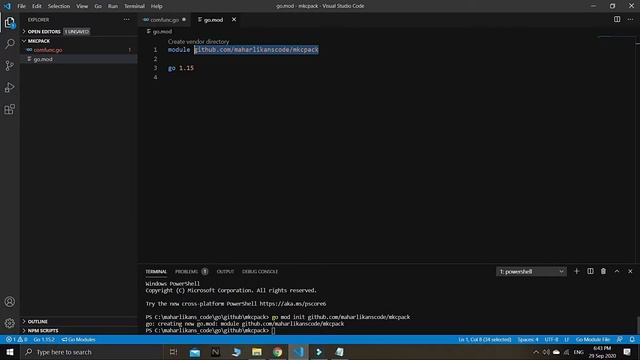Screen dimensions: 640x360
Task: Select the Terminal panel tab
Action: point(156,271)
